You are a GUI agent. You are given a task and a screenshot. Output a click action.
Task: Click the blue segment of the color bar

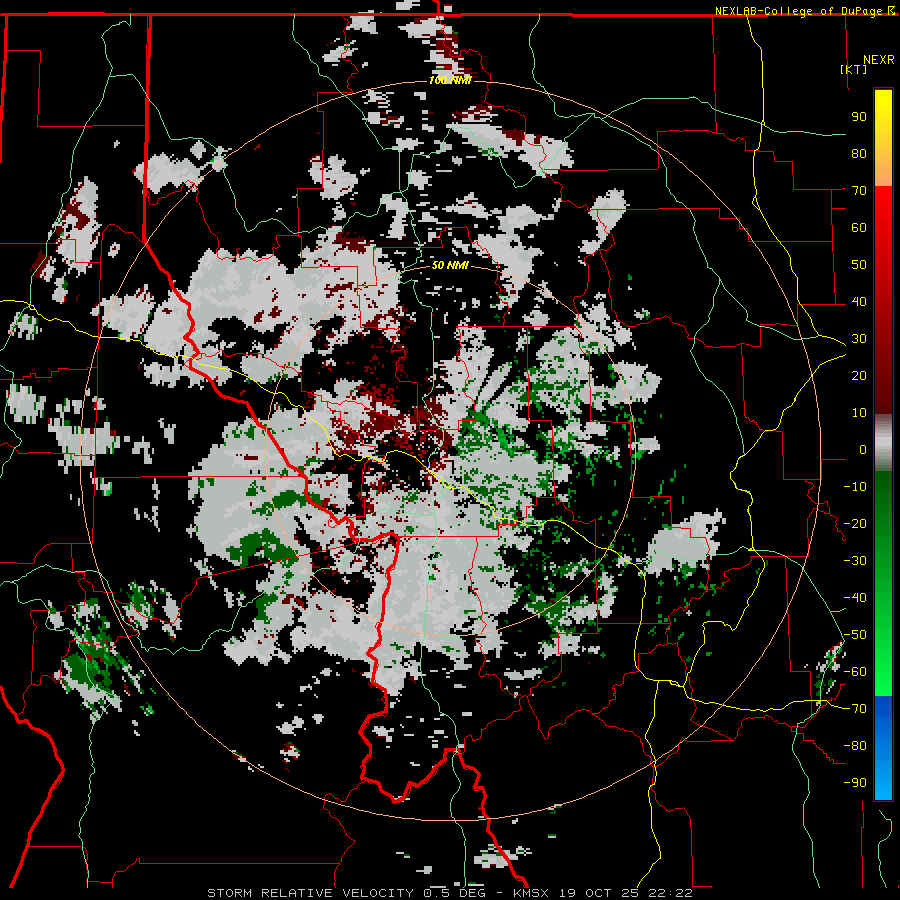[883, 747]
